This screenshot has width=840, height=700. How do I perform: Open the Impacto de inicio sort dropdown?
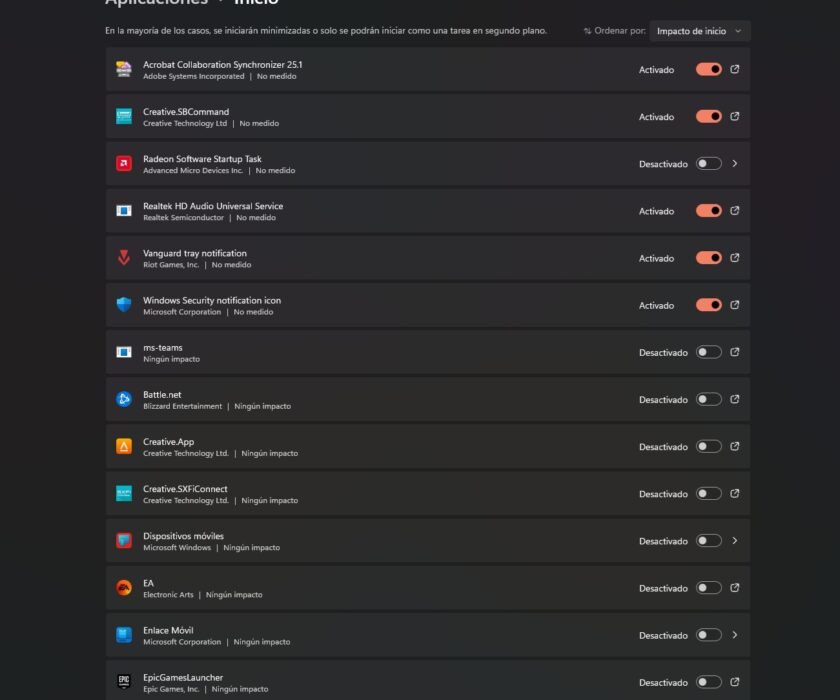698,31
